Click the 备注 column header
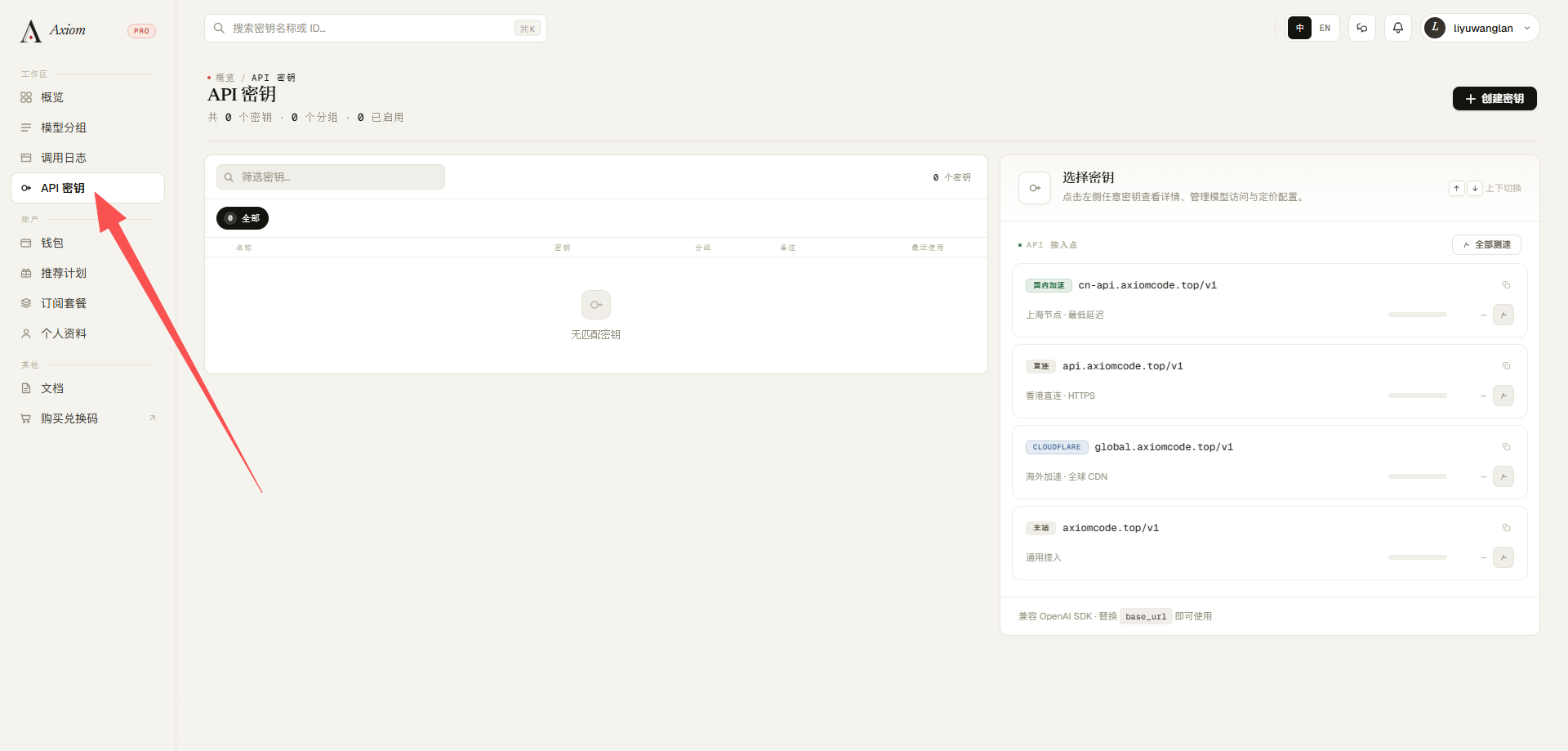This screenshot has width=1568, height=751. point(788,248)
